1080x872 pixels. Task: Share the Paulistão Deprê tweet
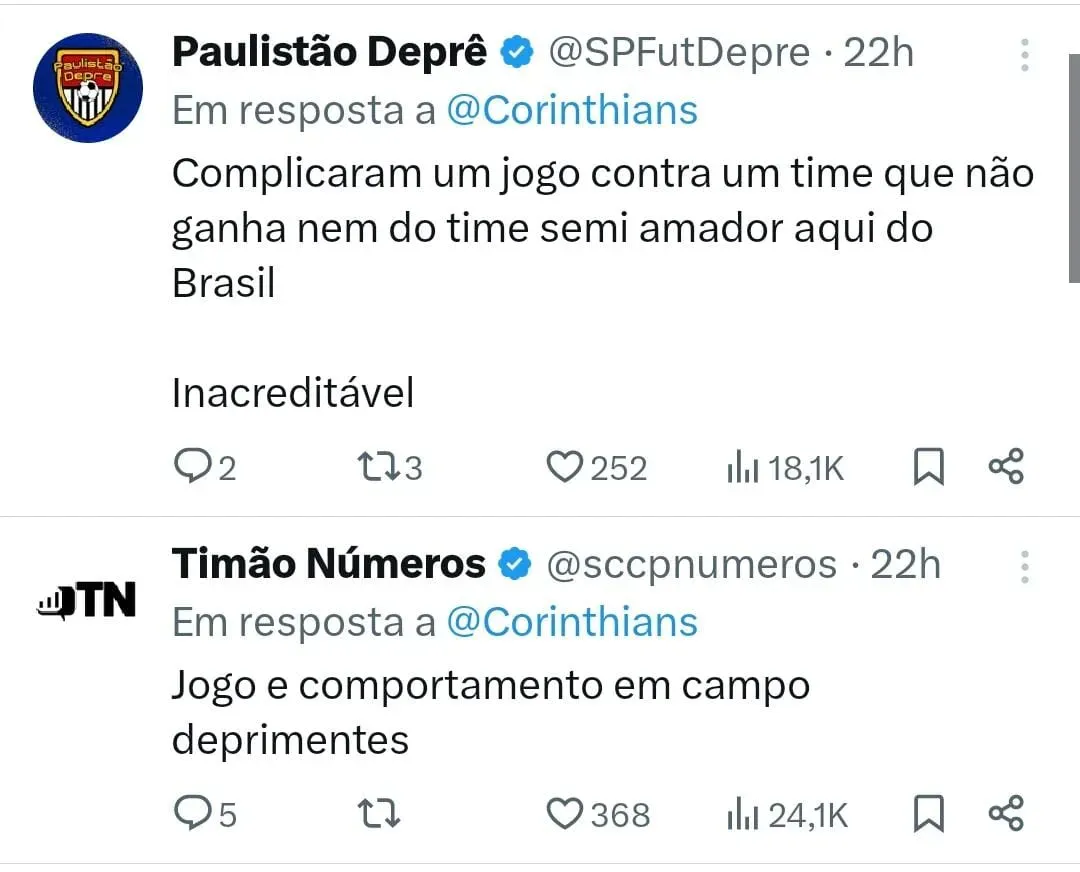click(x=1005, y=467)
